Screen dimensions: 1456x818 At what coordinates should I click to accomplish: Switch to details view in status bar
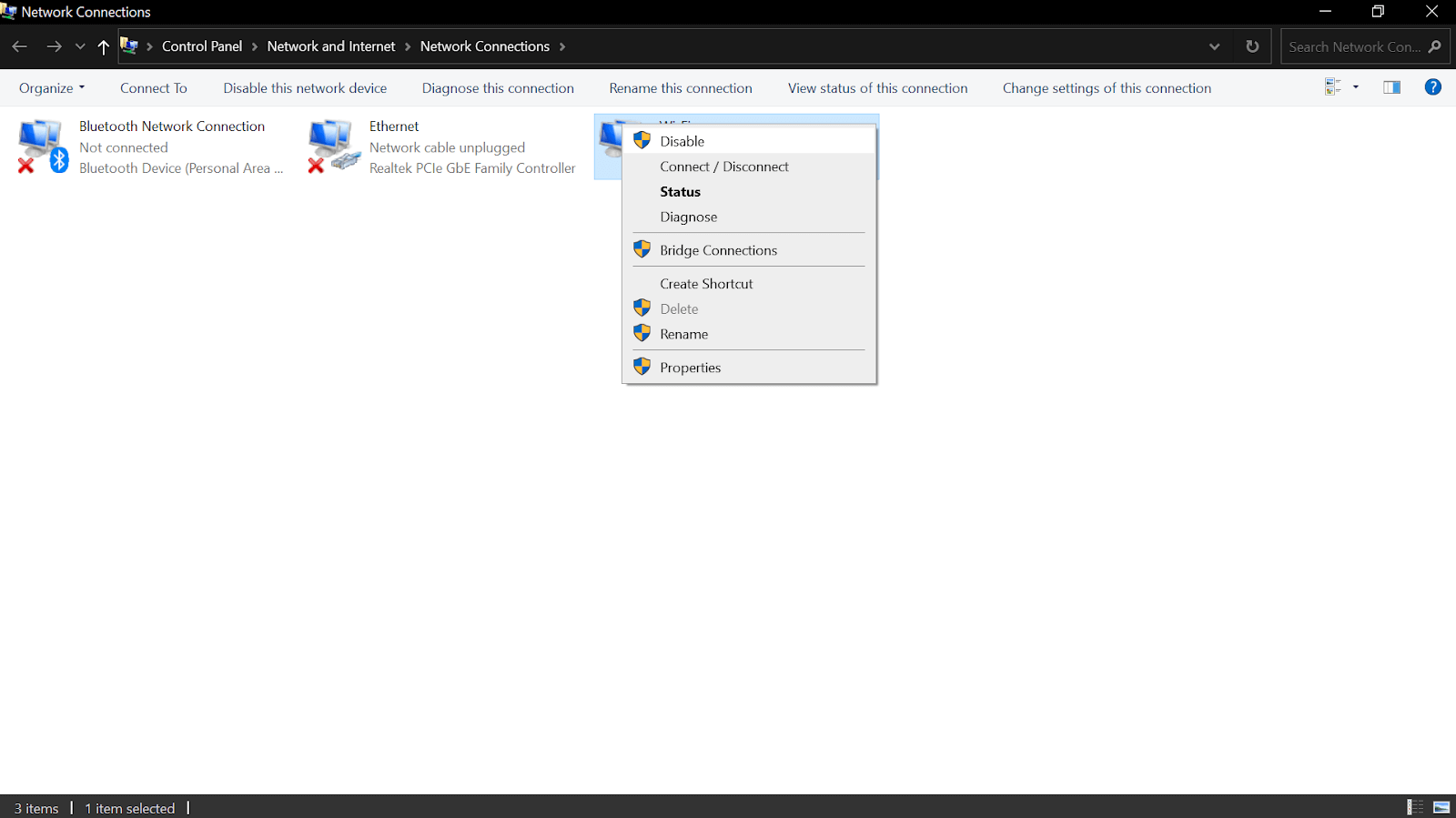point(1415,807)
